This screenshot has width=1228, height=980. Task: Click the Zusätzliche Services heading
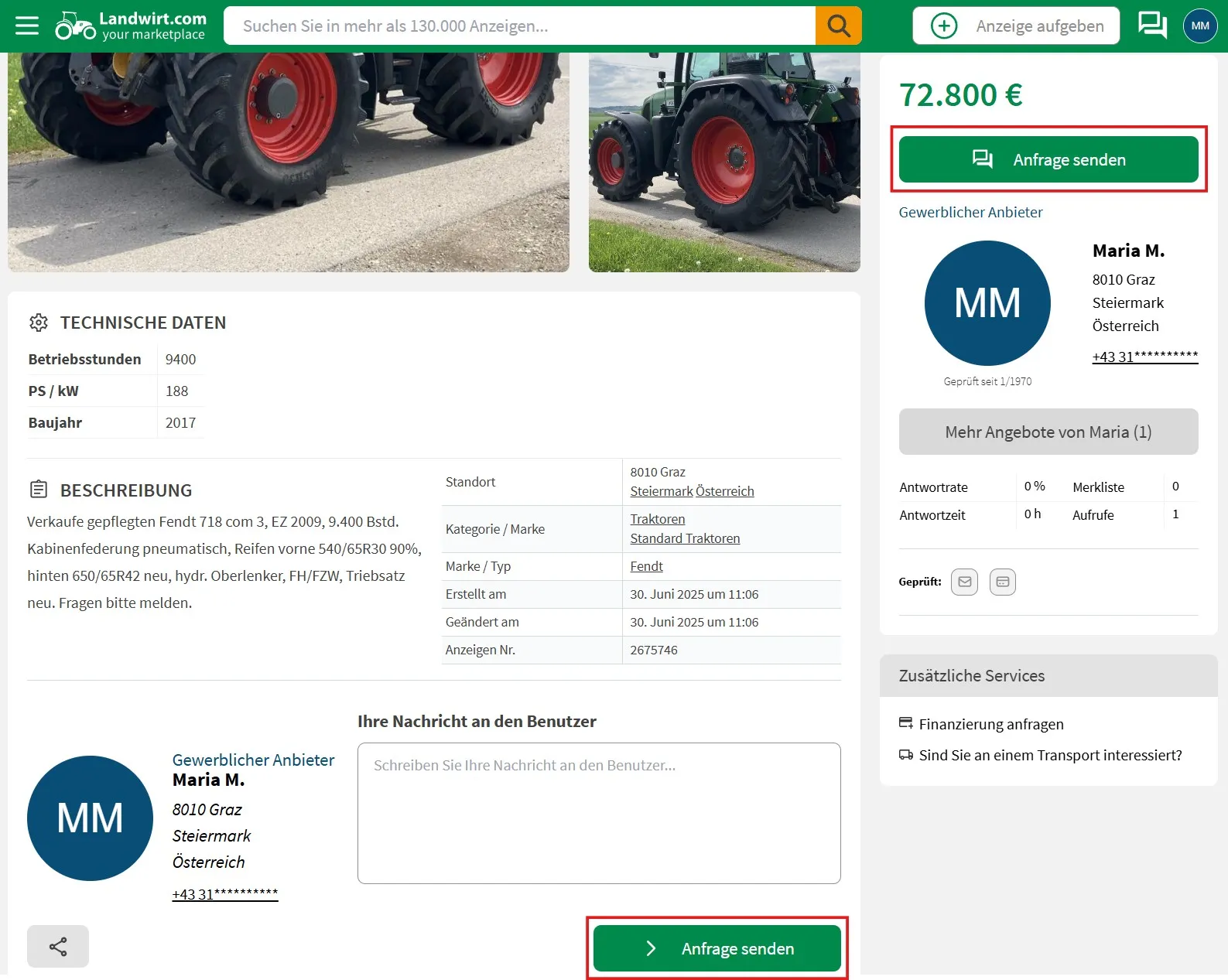coord(972,675)
